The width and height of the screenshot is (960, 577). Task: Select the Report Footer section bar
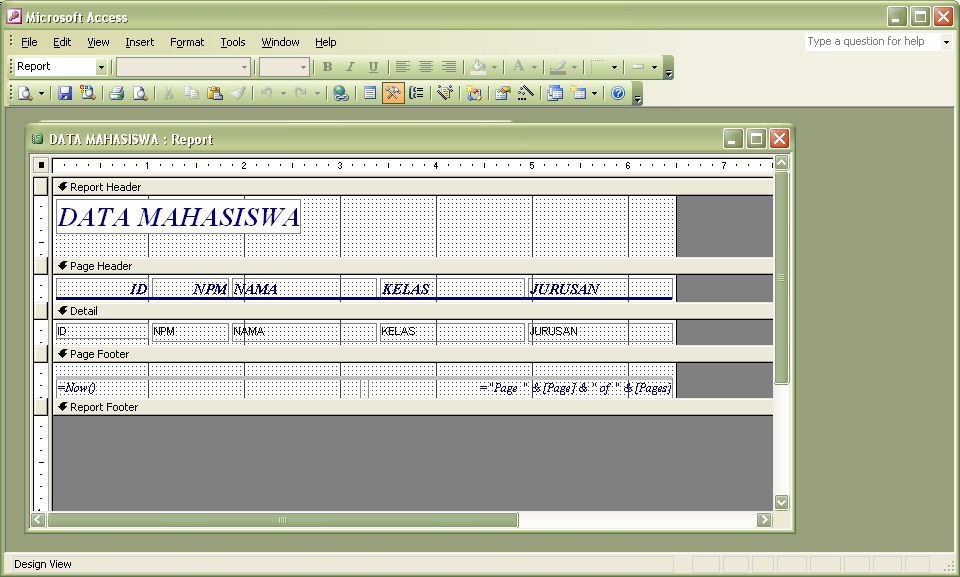(413, 407)
